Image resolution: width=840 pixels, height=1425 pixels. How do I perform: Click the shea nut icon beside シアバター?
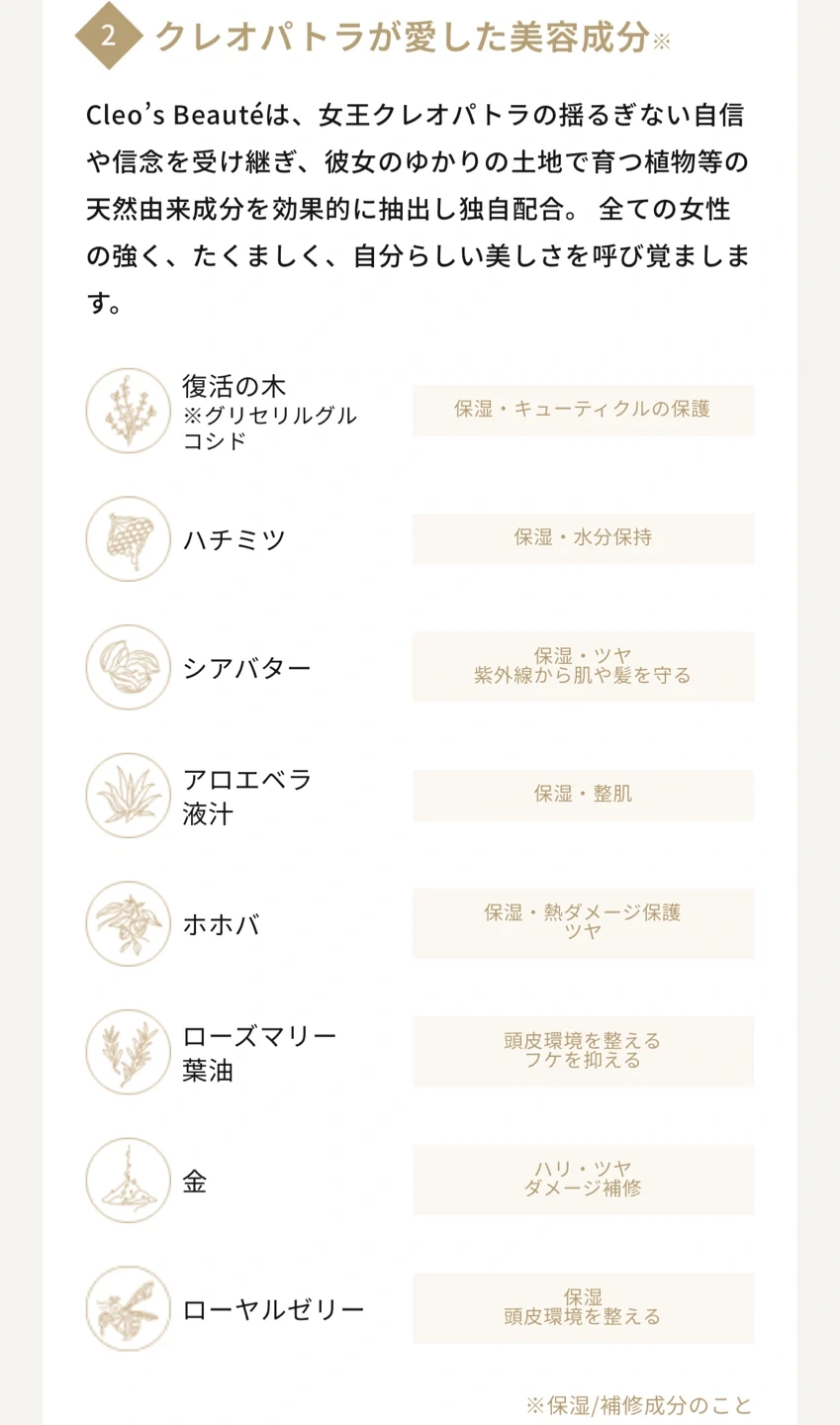pyautogui.click(x=129, y=667)
